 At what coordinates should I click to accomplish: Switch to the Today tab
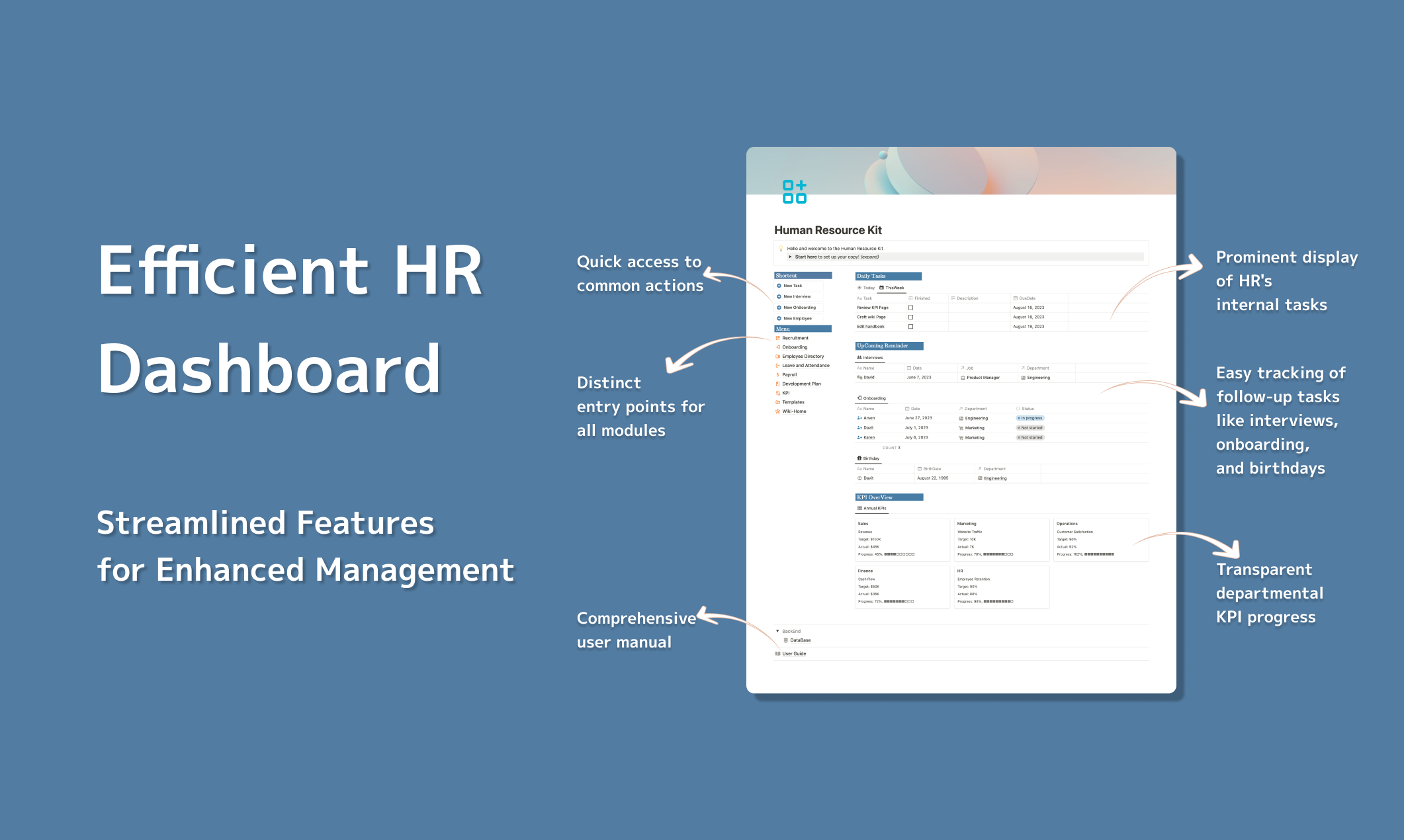coord(866,288)
